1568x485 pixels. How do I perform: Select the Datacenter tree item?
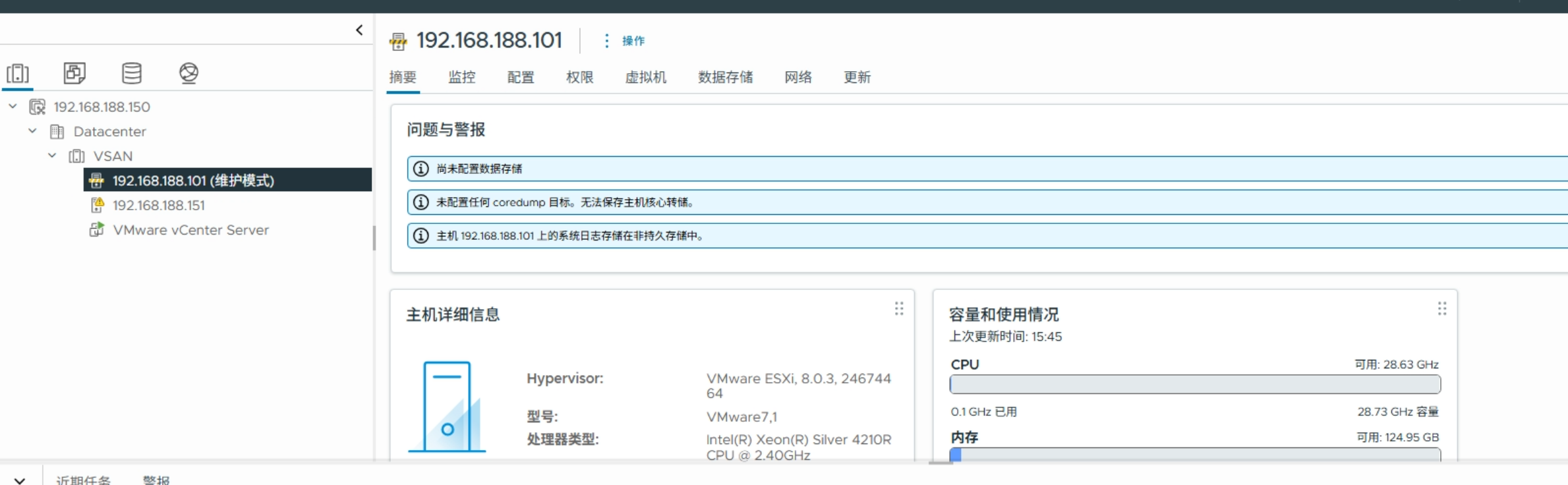(110, 132)
